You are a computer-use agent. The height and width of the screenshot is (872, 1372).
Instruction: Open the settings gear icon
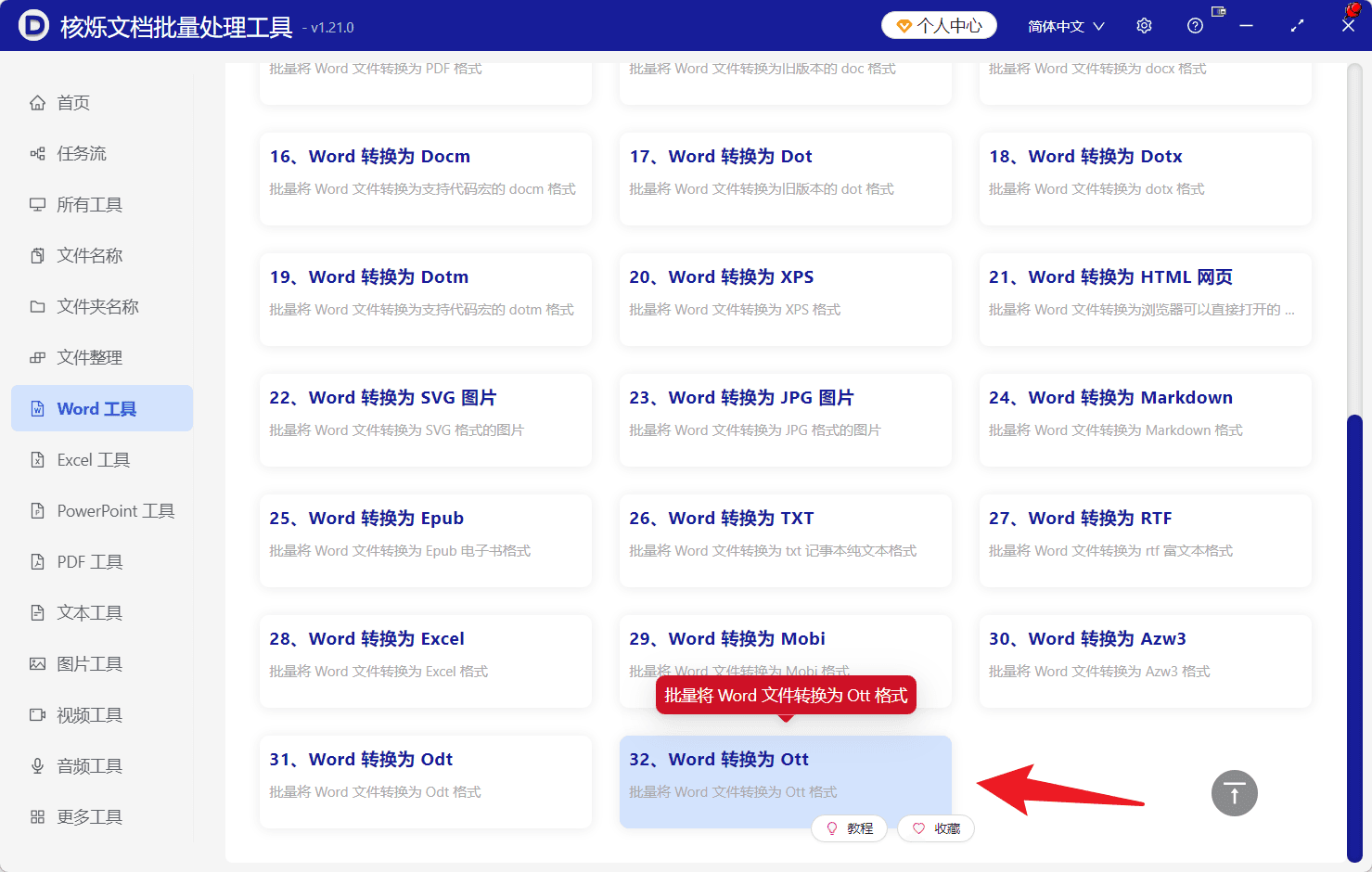point(1144,26)
